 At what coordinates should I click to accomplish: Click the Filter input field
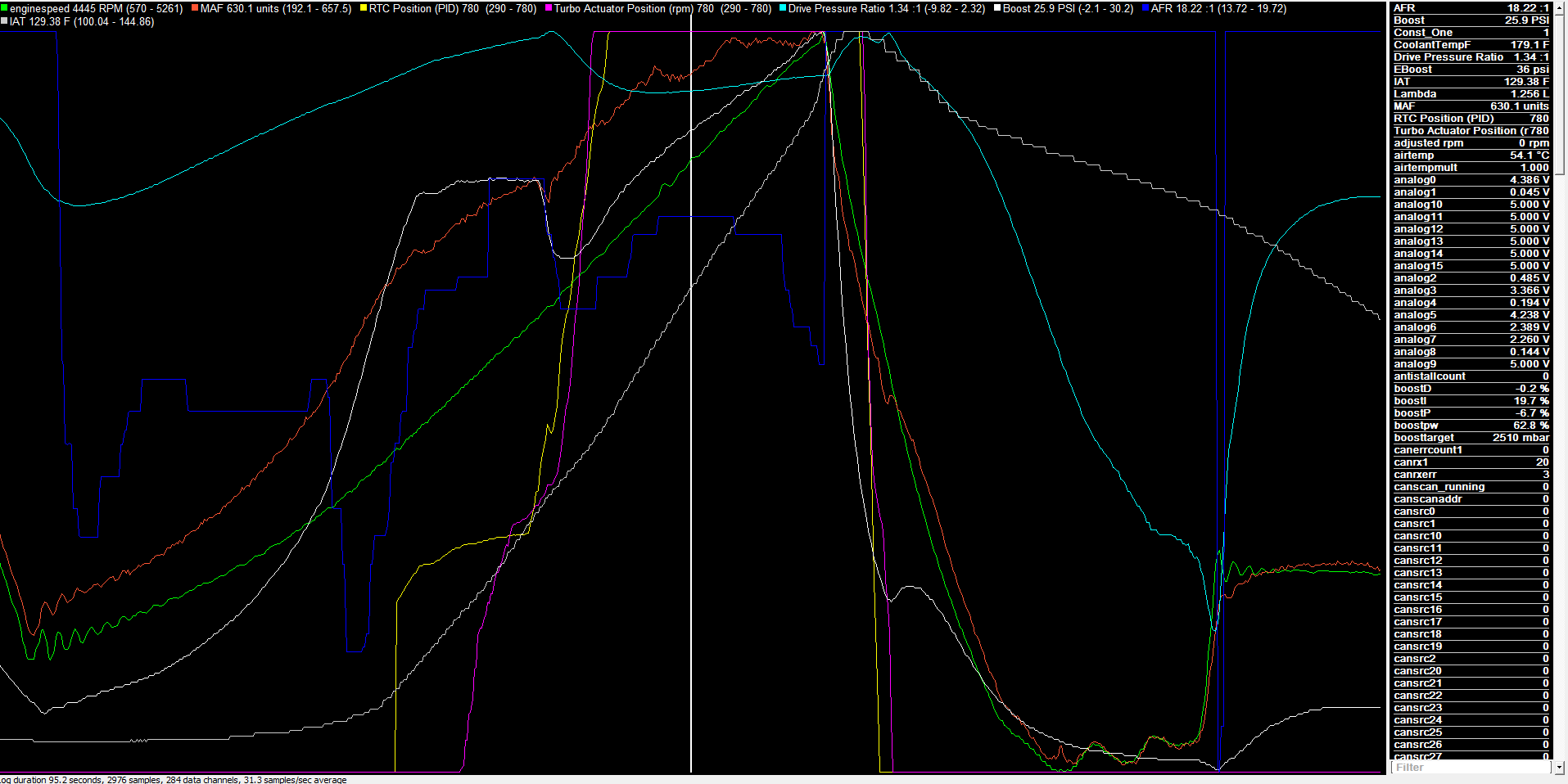tap(1466, 768)
